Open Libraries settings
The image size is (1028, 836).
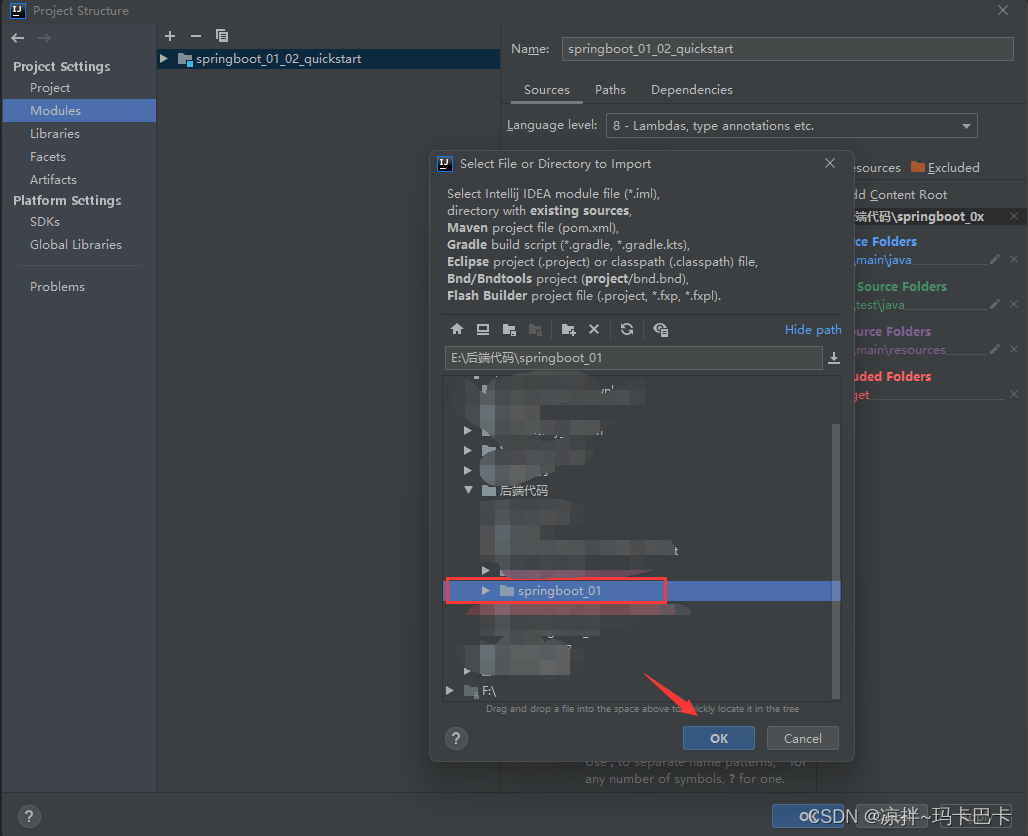tap(54, 134)
